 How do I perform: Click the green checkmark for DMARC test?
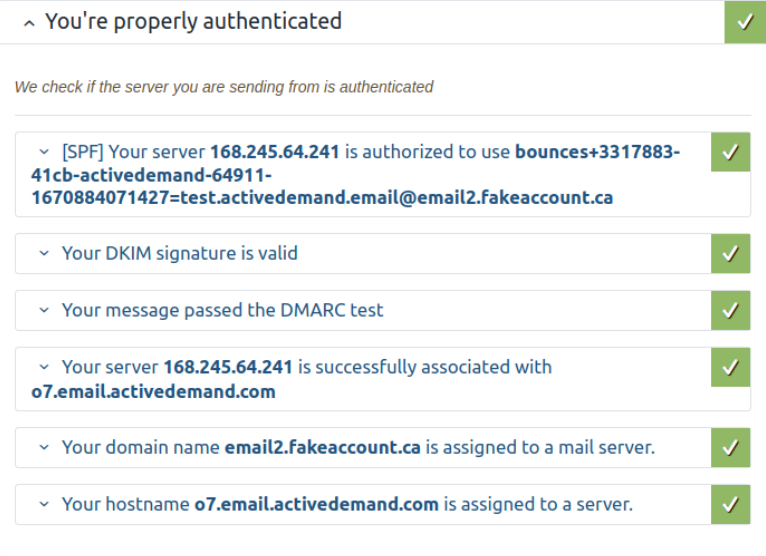point(730,310)
